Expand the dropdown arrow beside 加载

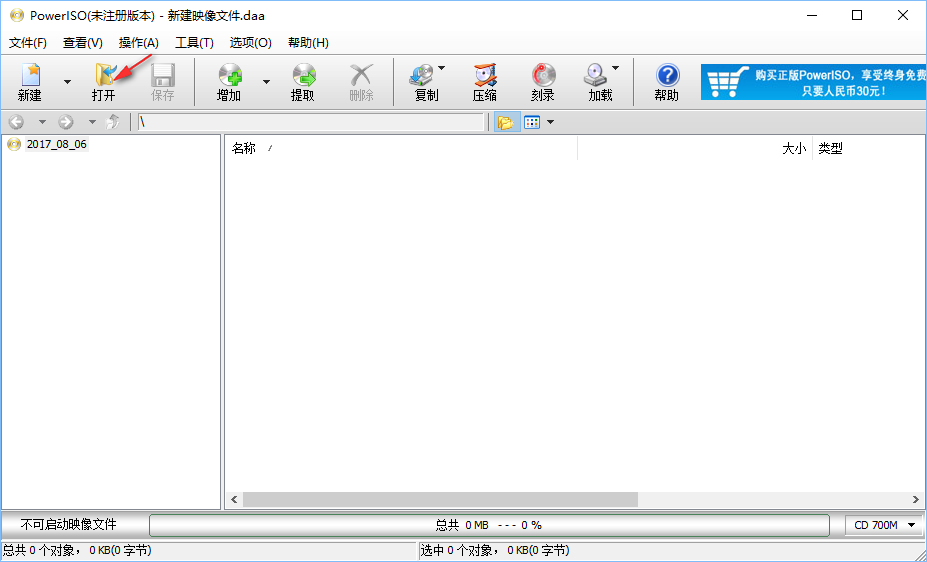coord(615,69)
